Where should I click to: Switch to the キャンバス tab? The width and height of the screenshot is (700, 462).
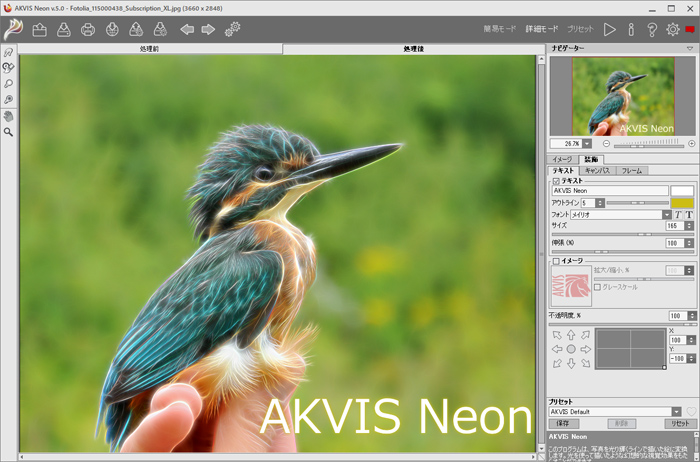point(597,171)
